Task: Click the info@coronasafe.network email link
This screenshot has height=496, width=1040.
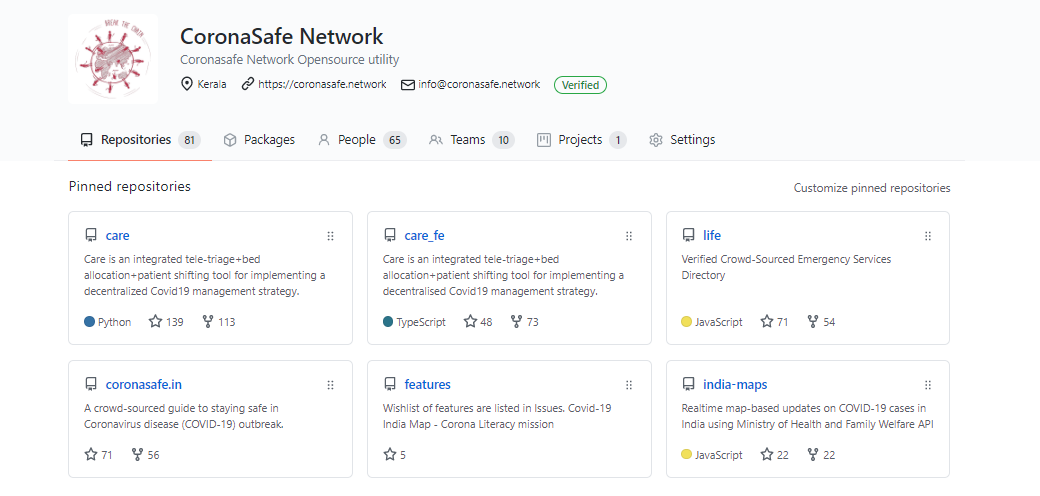Action: click(x=479, y=84)
